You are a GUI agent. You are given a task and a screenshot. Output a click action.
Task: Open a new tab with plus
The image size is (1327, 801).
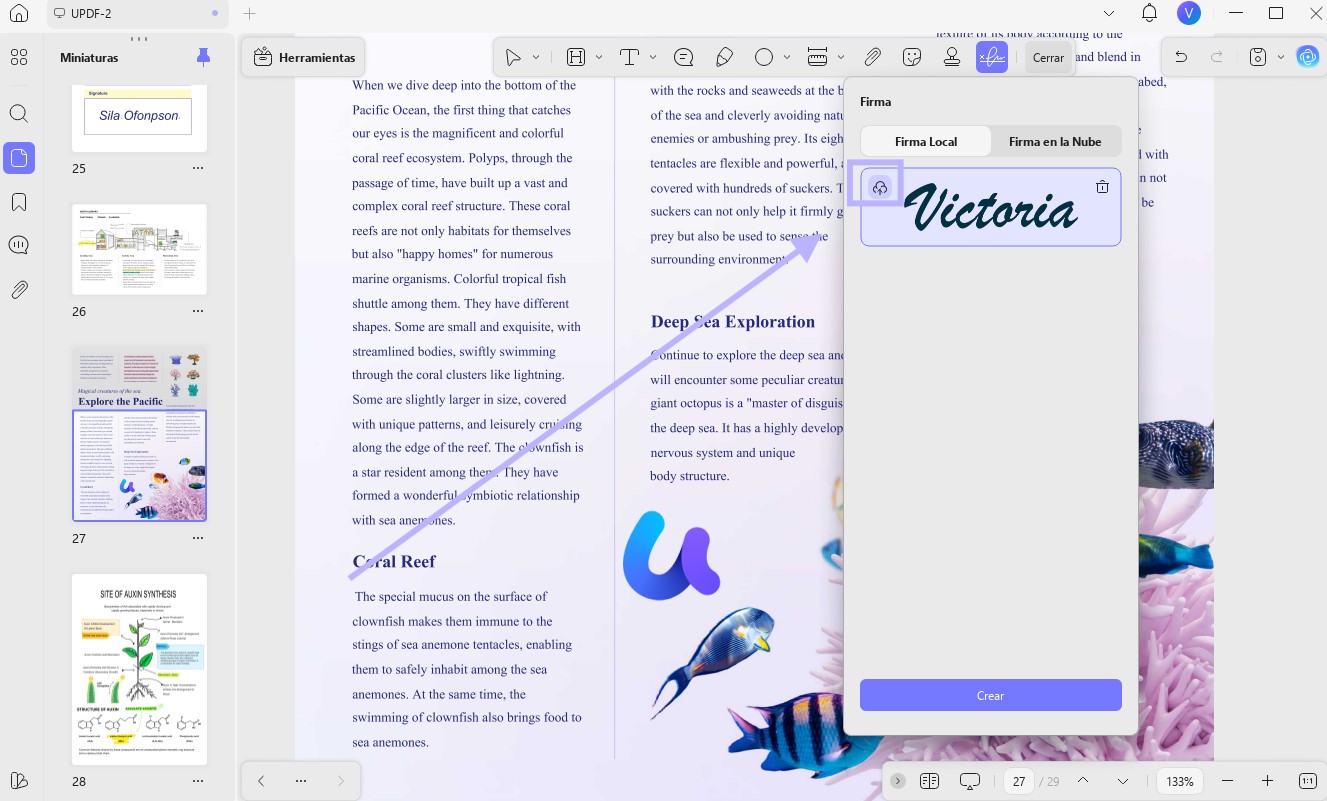point(250,13)
